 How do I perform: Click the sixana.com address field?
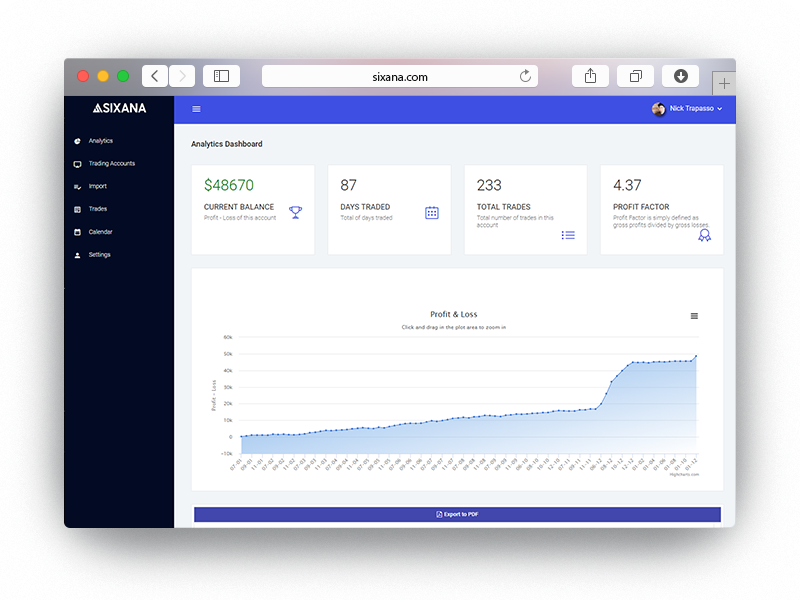coord(399,77)
